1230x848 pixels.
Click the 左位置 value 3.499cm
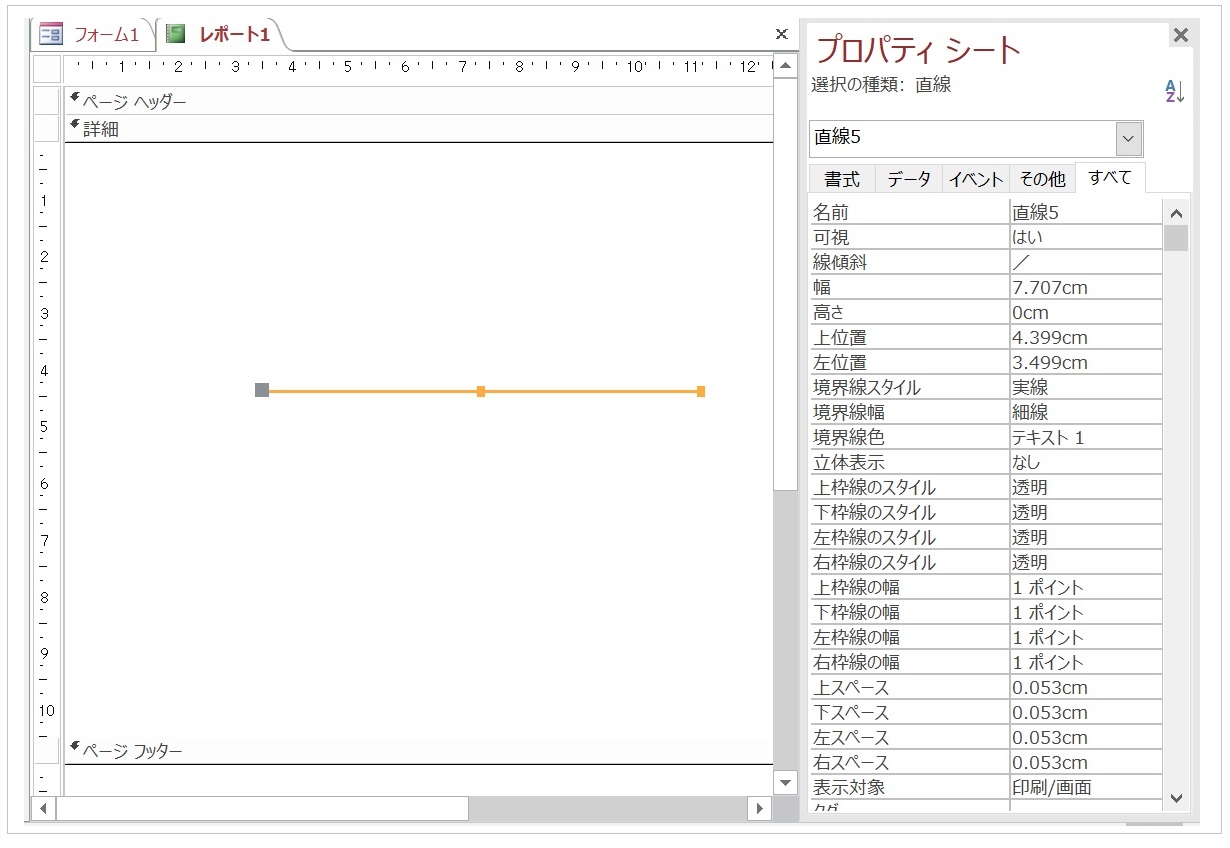1086,362
